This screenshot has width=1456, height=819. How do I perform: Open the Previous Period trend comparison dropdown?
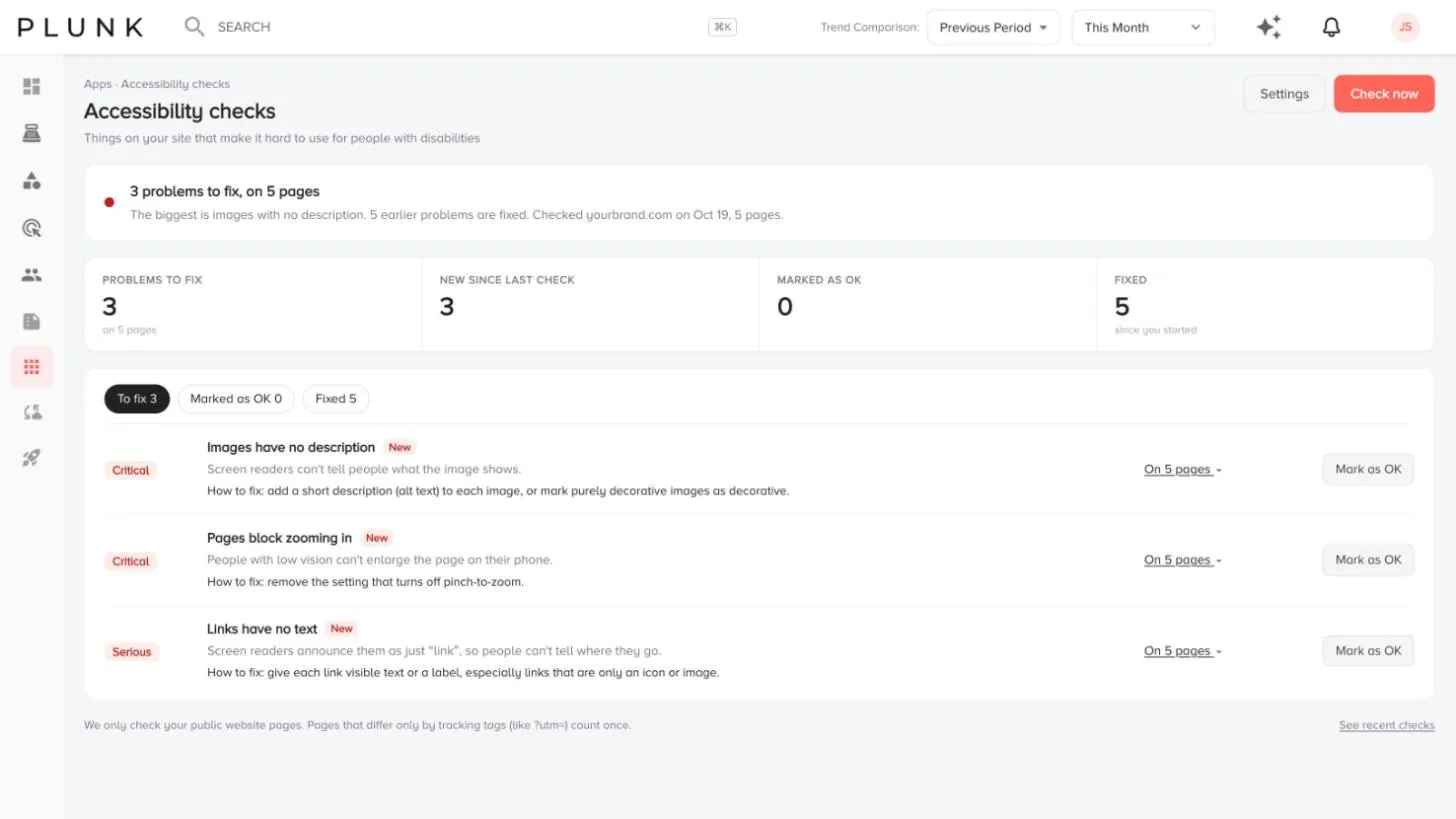[993, 27]
